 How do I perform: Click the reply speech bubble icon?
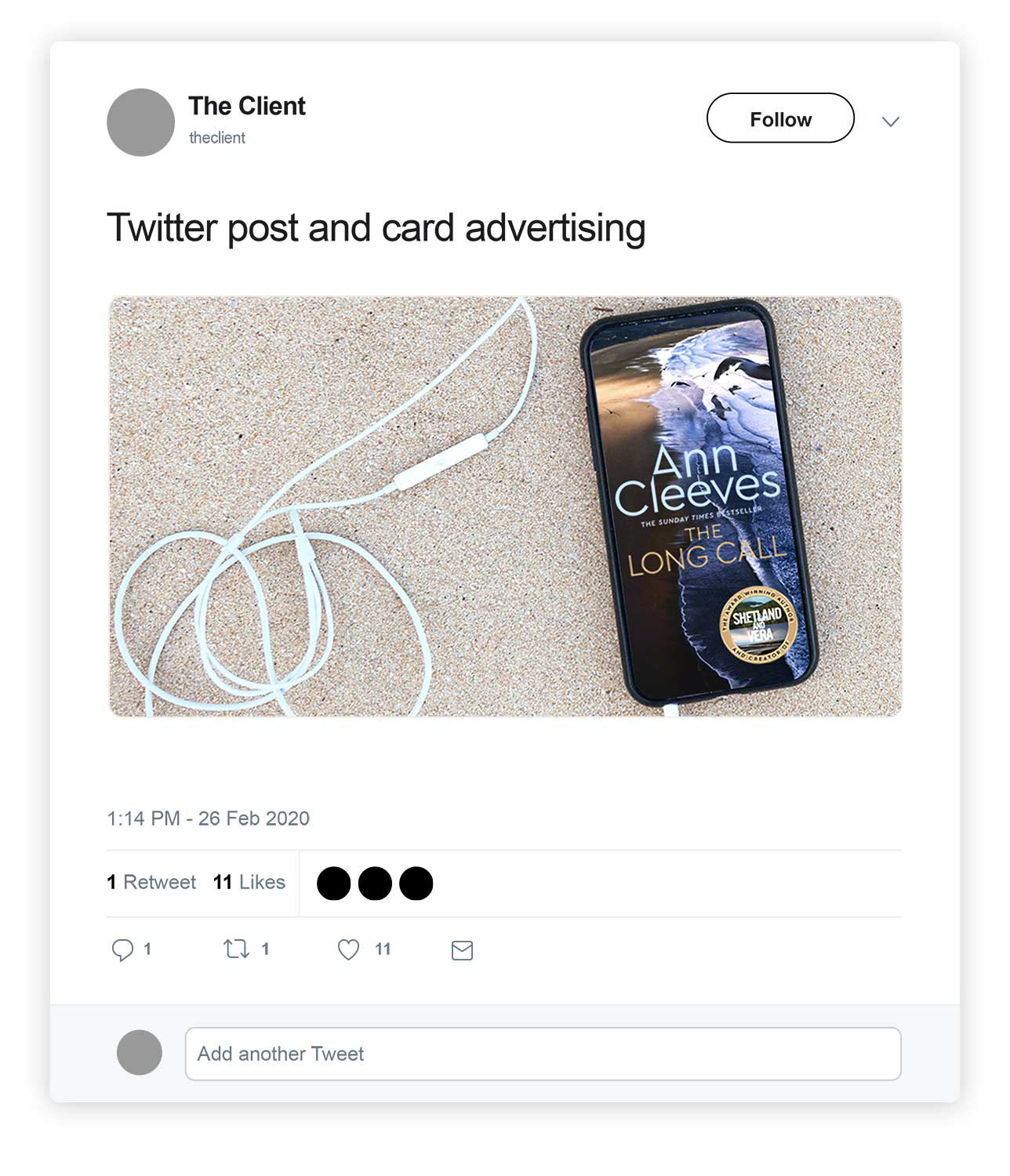[x=122, y=950]
